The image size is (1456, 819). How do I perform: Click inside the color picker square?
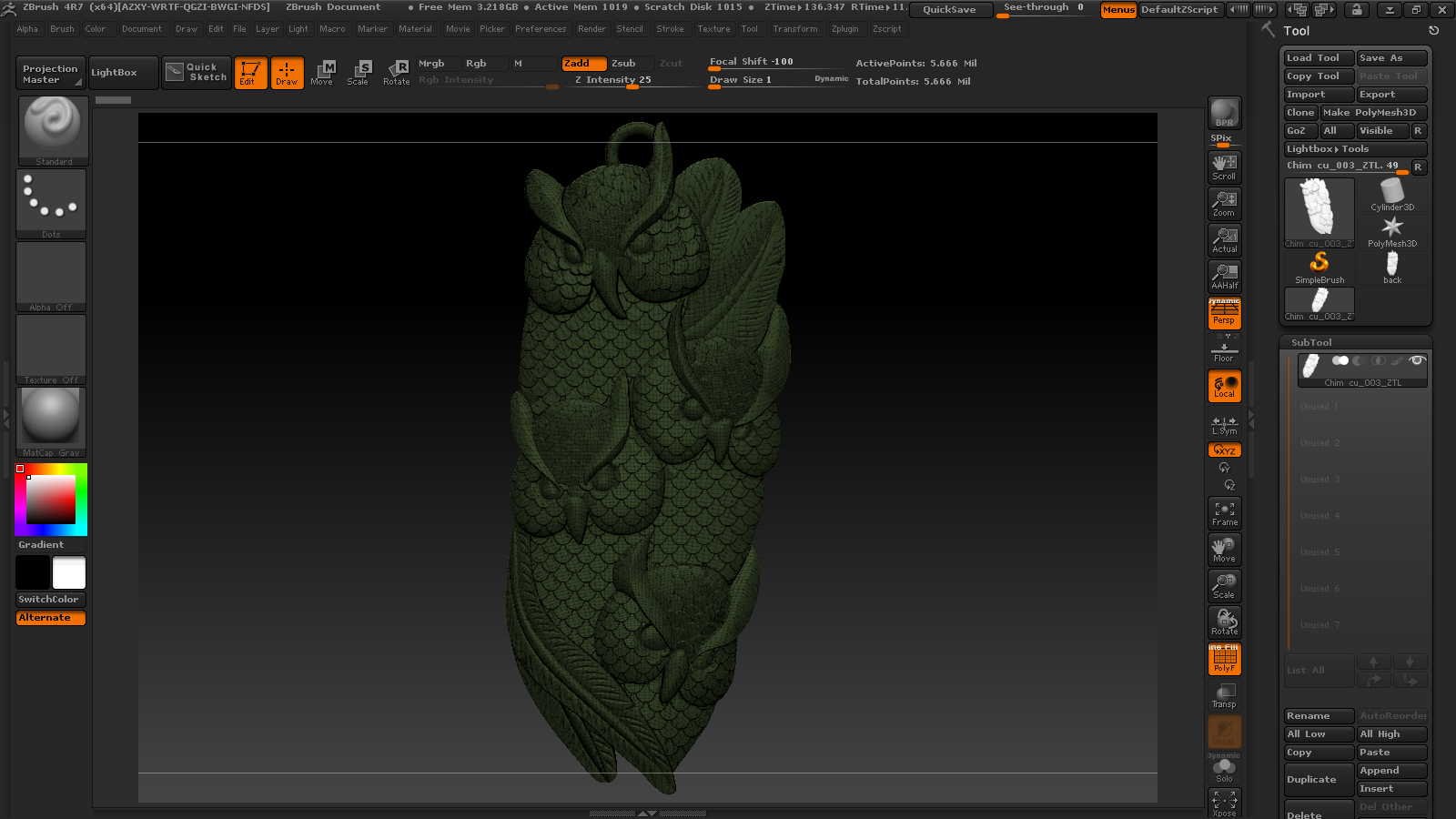point(51,500)
